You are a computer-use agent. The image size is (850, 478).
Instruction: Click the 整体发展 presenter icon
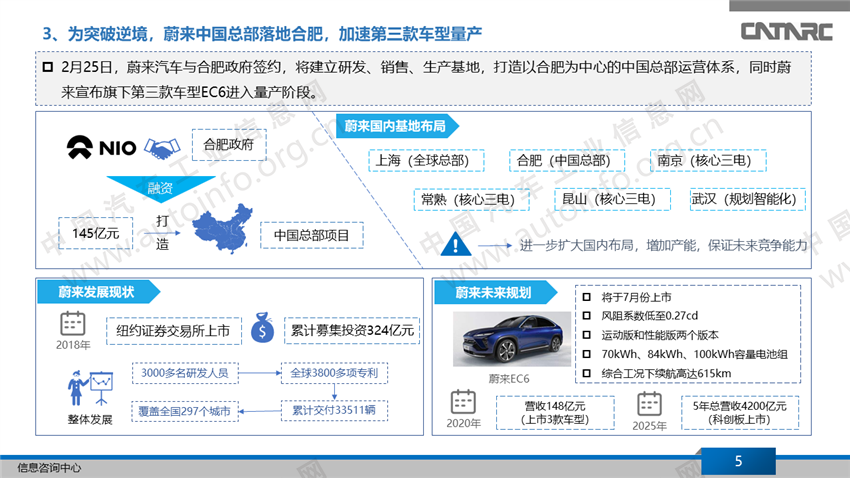tap(90, 388)
